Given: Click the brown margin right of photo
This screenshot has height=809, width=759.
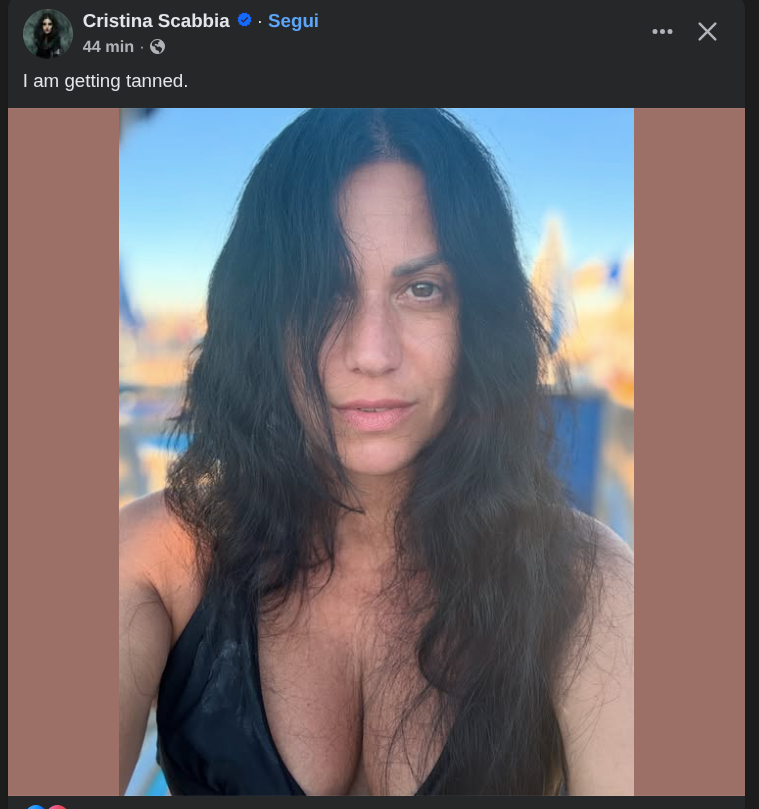Looking at the screenshot, I should (689, 451).
